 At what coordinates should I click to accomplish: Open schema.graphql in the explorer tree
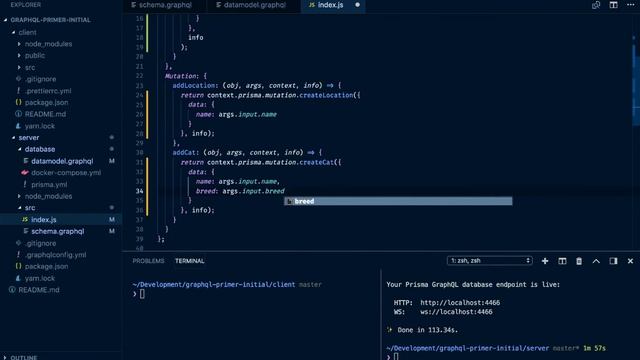(58, 231)
